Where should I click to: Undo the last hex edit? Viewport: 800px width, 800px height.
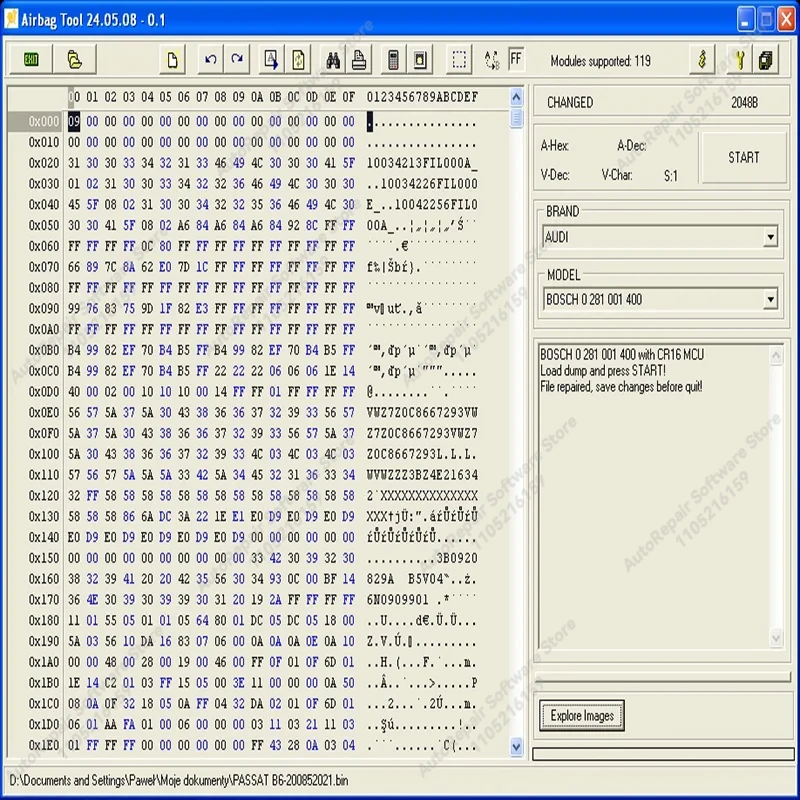(x=211, y=60)
